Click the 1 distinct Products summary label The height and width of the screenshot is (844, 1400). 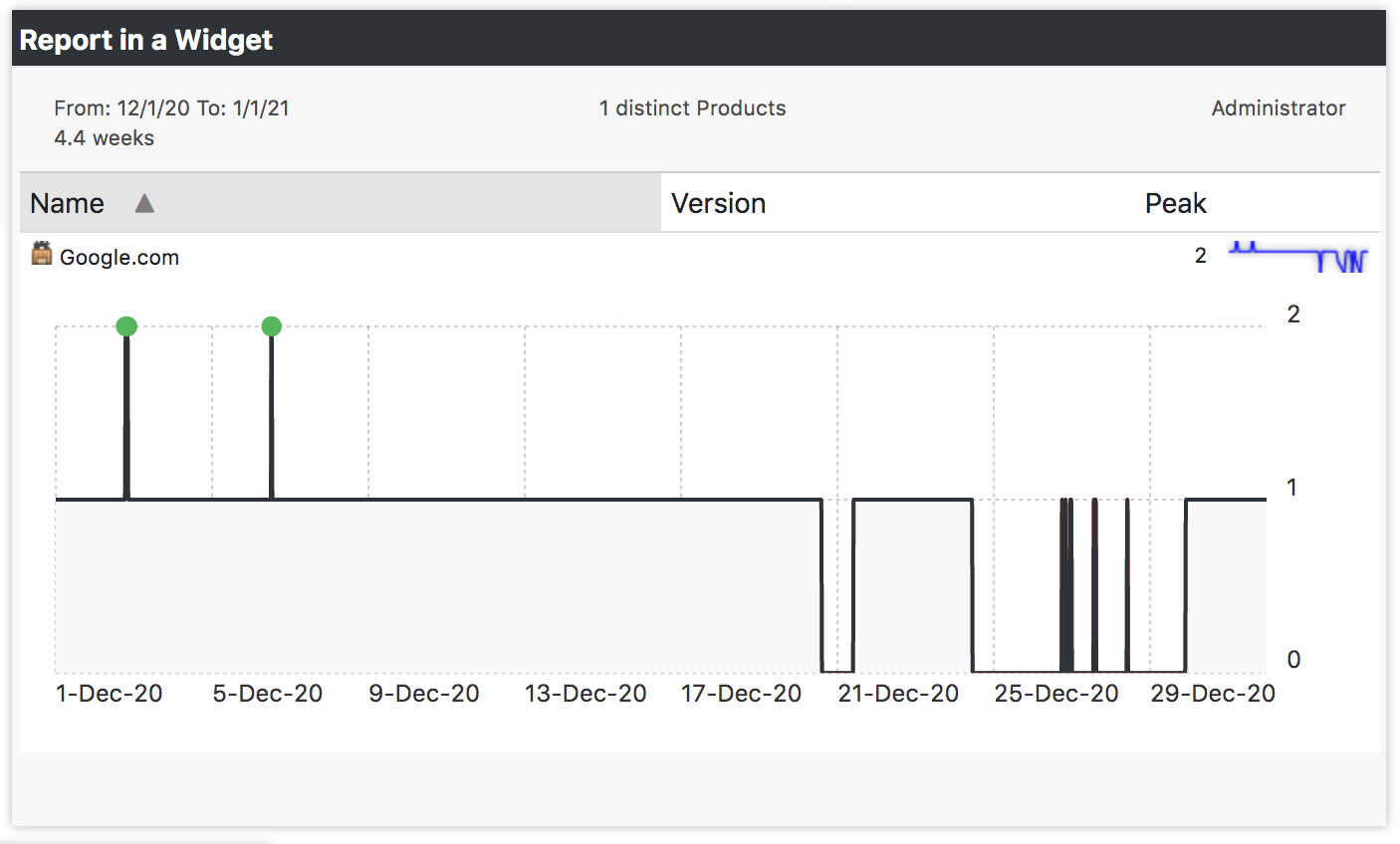tap(693, 108)
